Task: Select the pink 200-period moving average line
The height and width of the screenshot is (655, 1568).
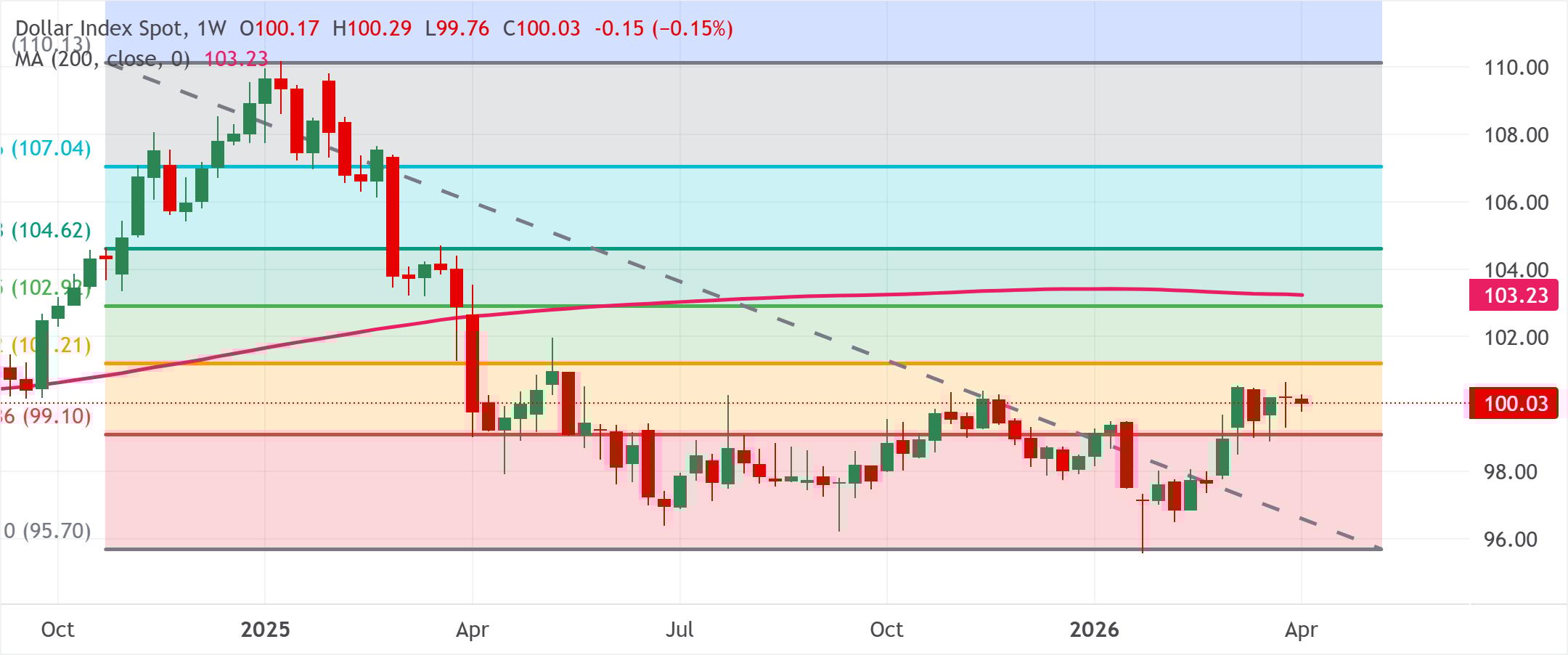Action: pyautogui.click(x=871, y=295)
